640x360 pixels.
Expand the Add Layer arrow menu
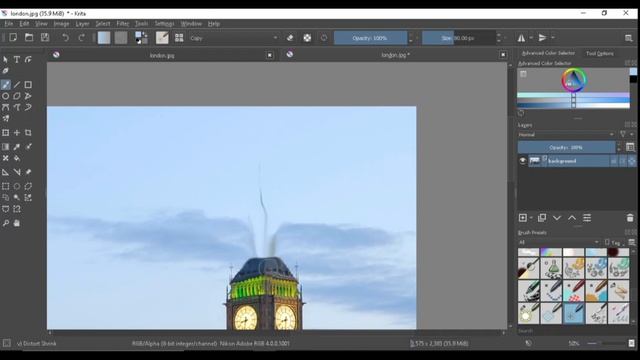(x=531, y=218)
